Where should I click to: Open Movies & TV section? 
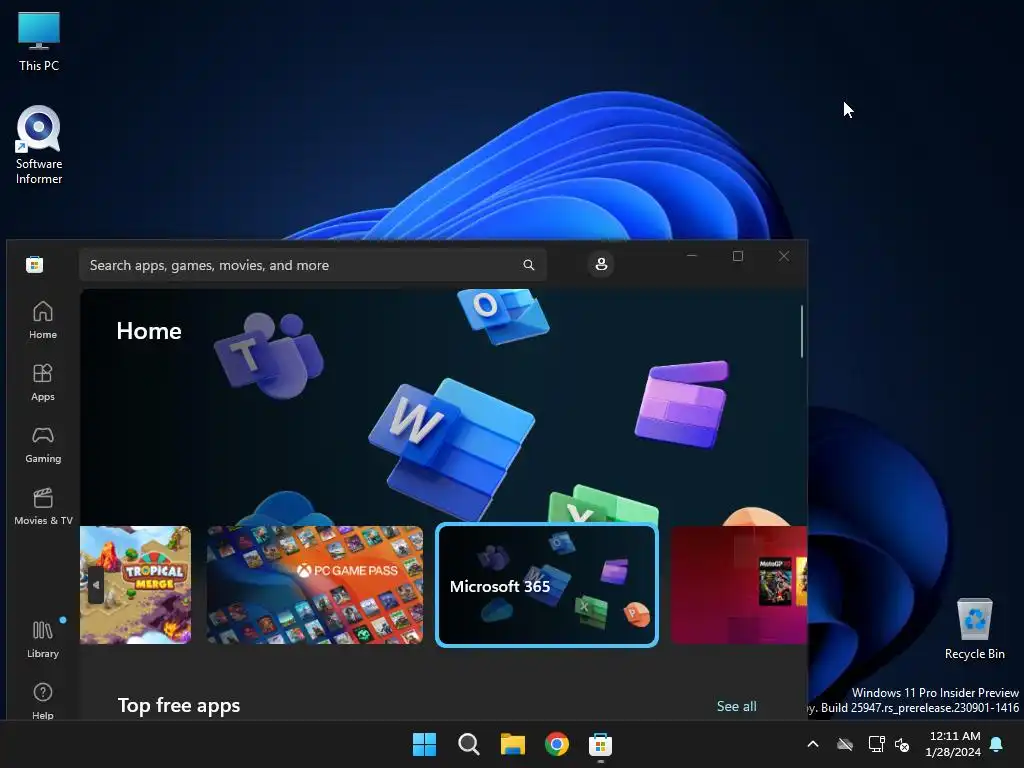tap(42, 506)
